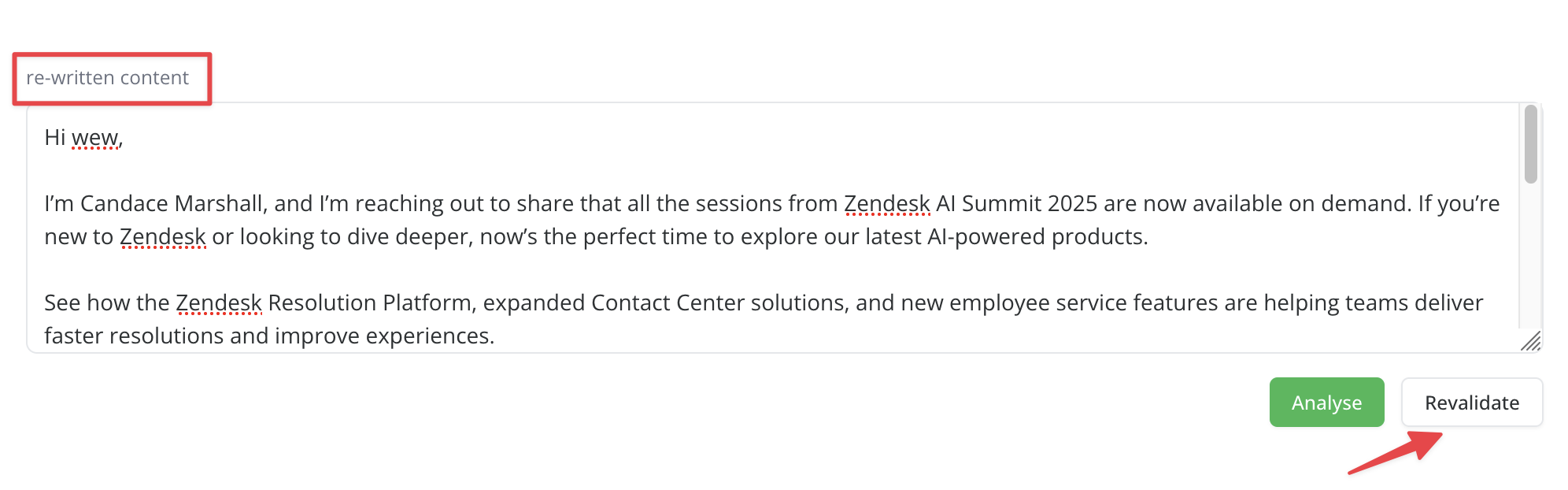Click the Revalidate button
The width and height of the screenshot is (1568, 490).
point(1471,403)
